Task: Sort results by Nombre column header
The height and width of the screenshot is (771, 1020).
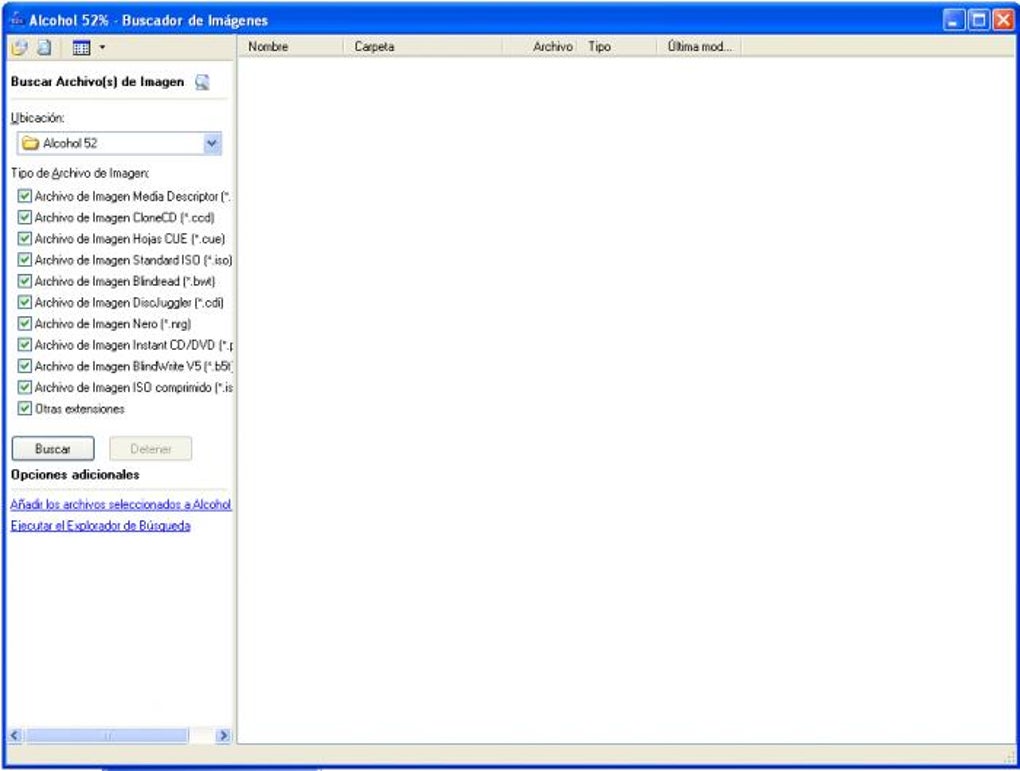Action: tap(291, 47)
